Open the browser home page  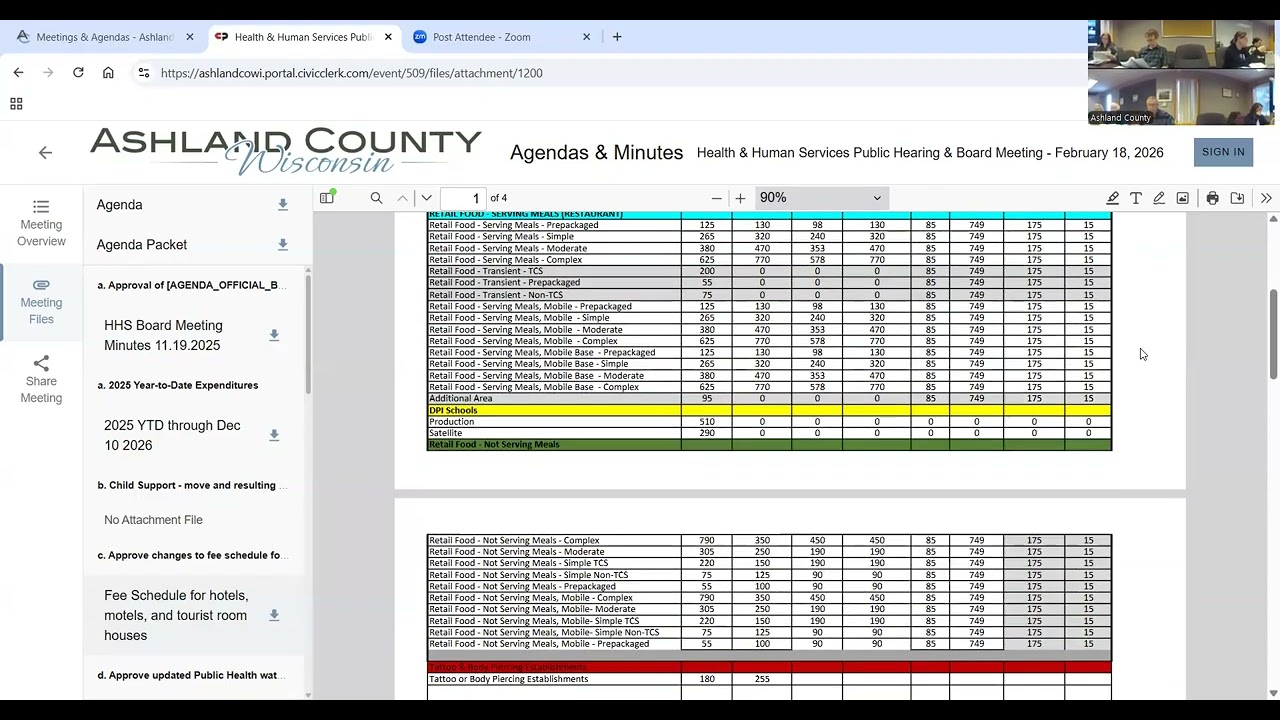[x=108, y=72]
